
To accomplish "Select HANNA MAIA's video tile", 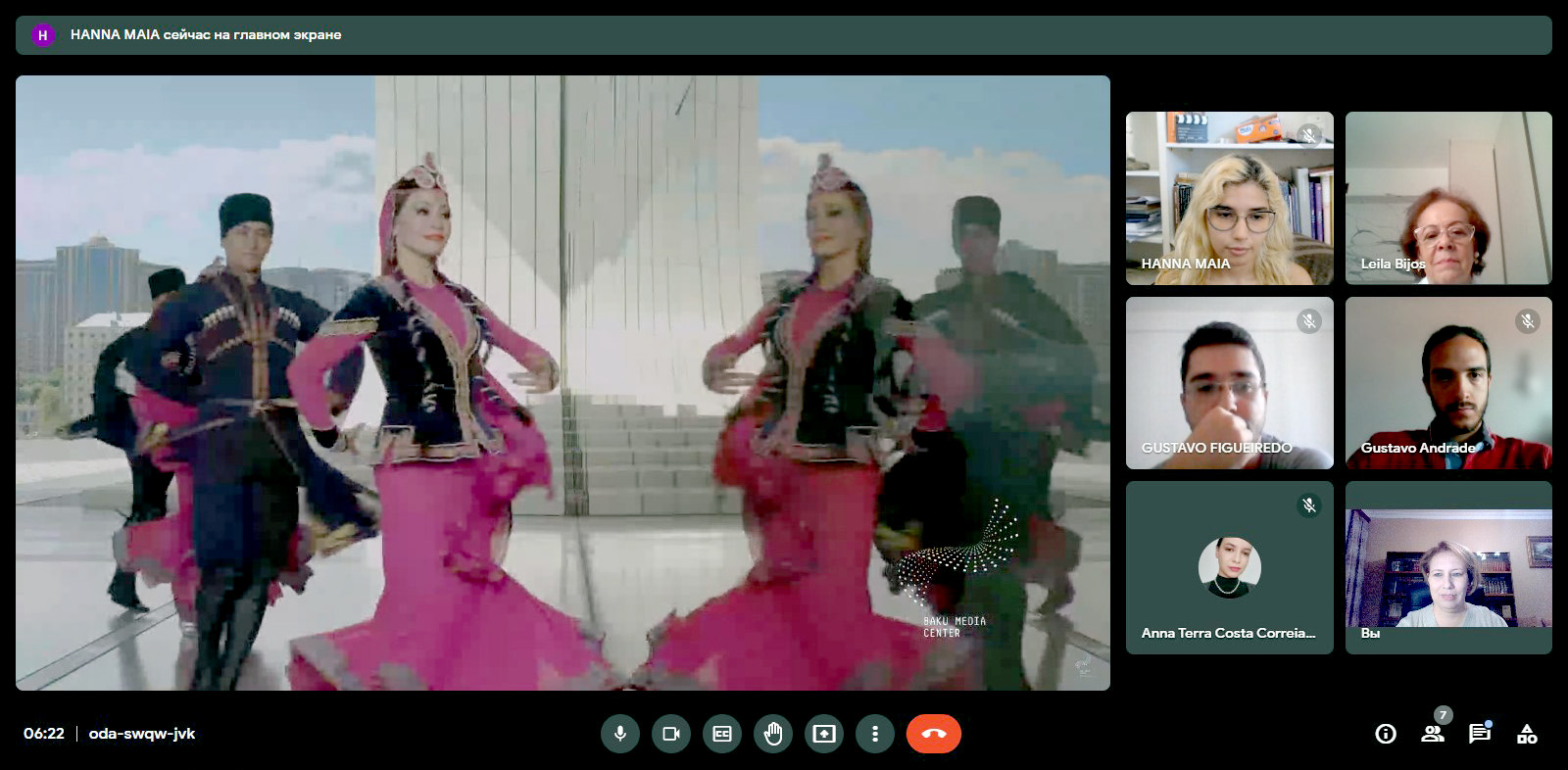I will pyautogui.click(x=1229, y=198).
